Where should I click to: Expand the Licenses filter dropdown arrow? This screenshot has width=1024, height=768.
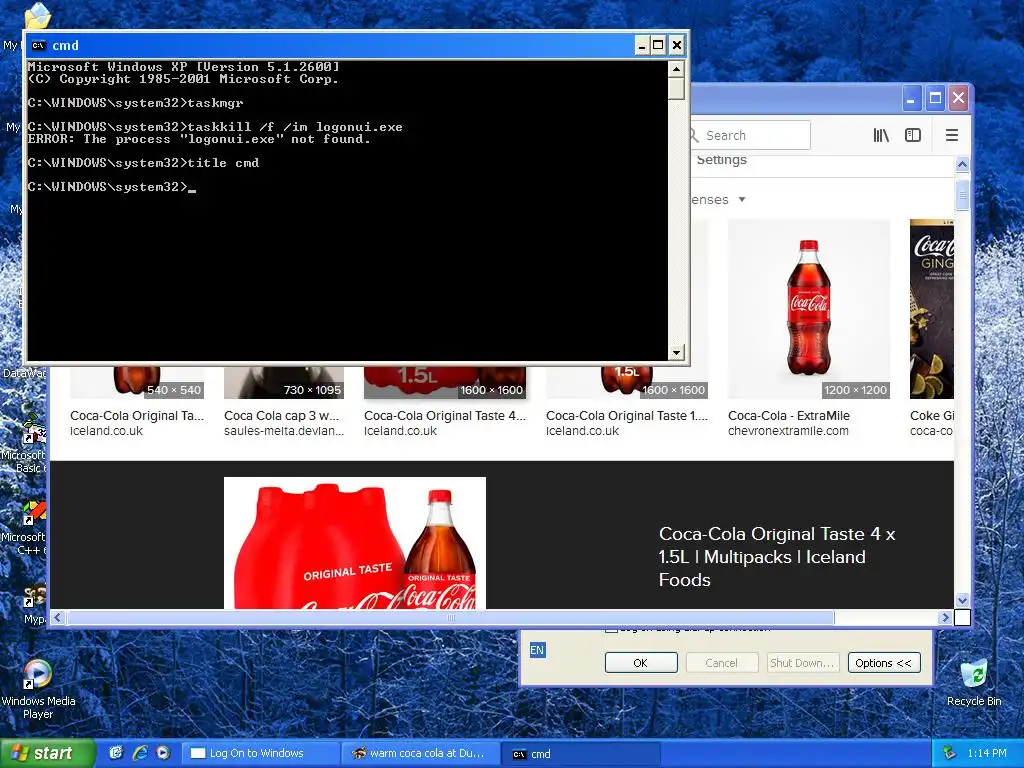click(742, 199)
